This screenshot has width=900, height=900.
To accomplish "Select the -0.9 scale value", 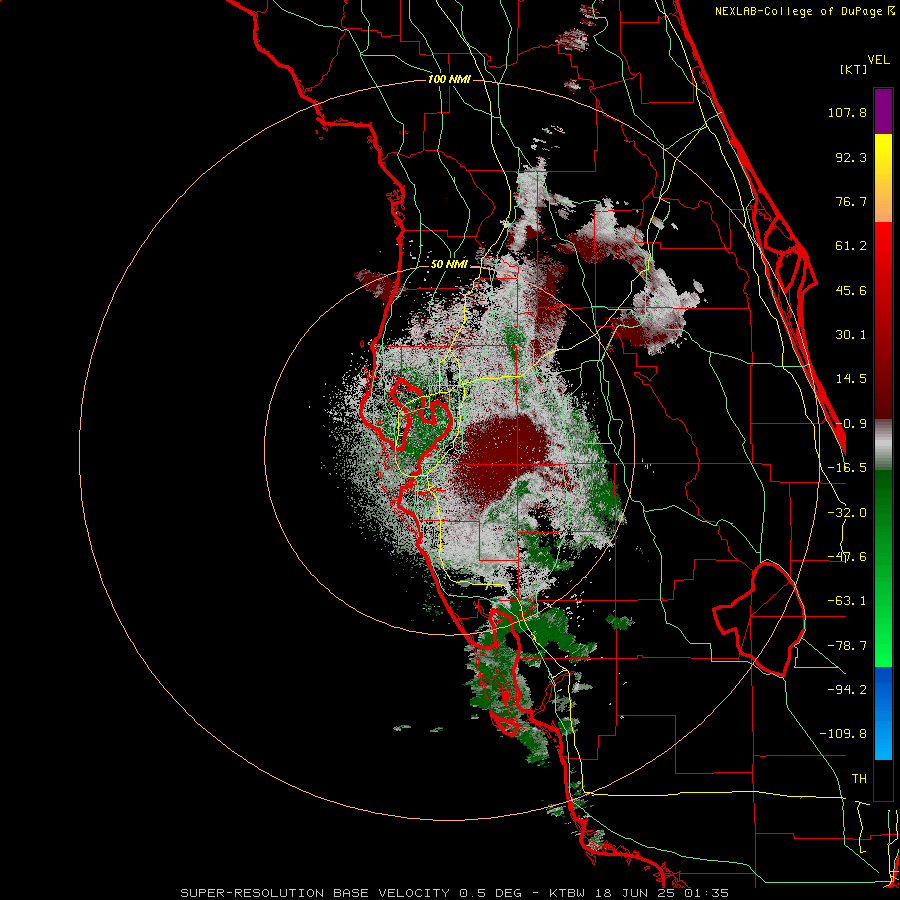I will pyautogui.click(x=851, y=424).
